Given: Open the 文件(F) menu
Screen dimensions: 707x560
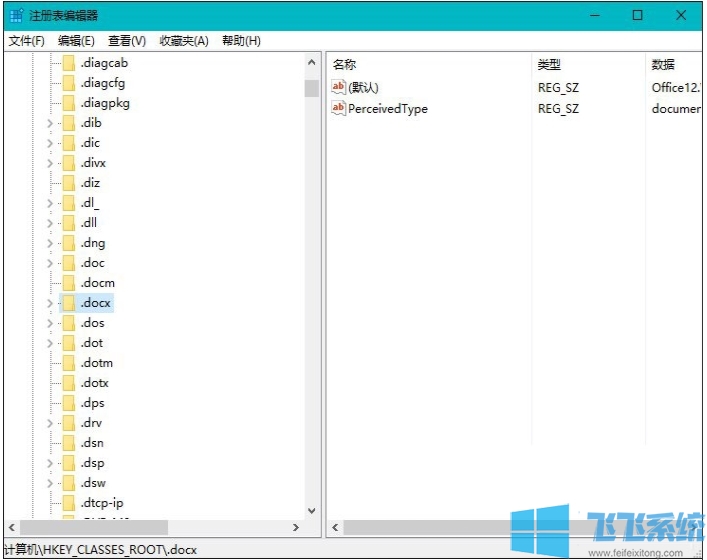Looking at the screenshot, I should tap(27, 41).
